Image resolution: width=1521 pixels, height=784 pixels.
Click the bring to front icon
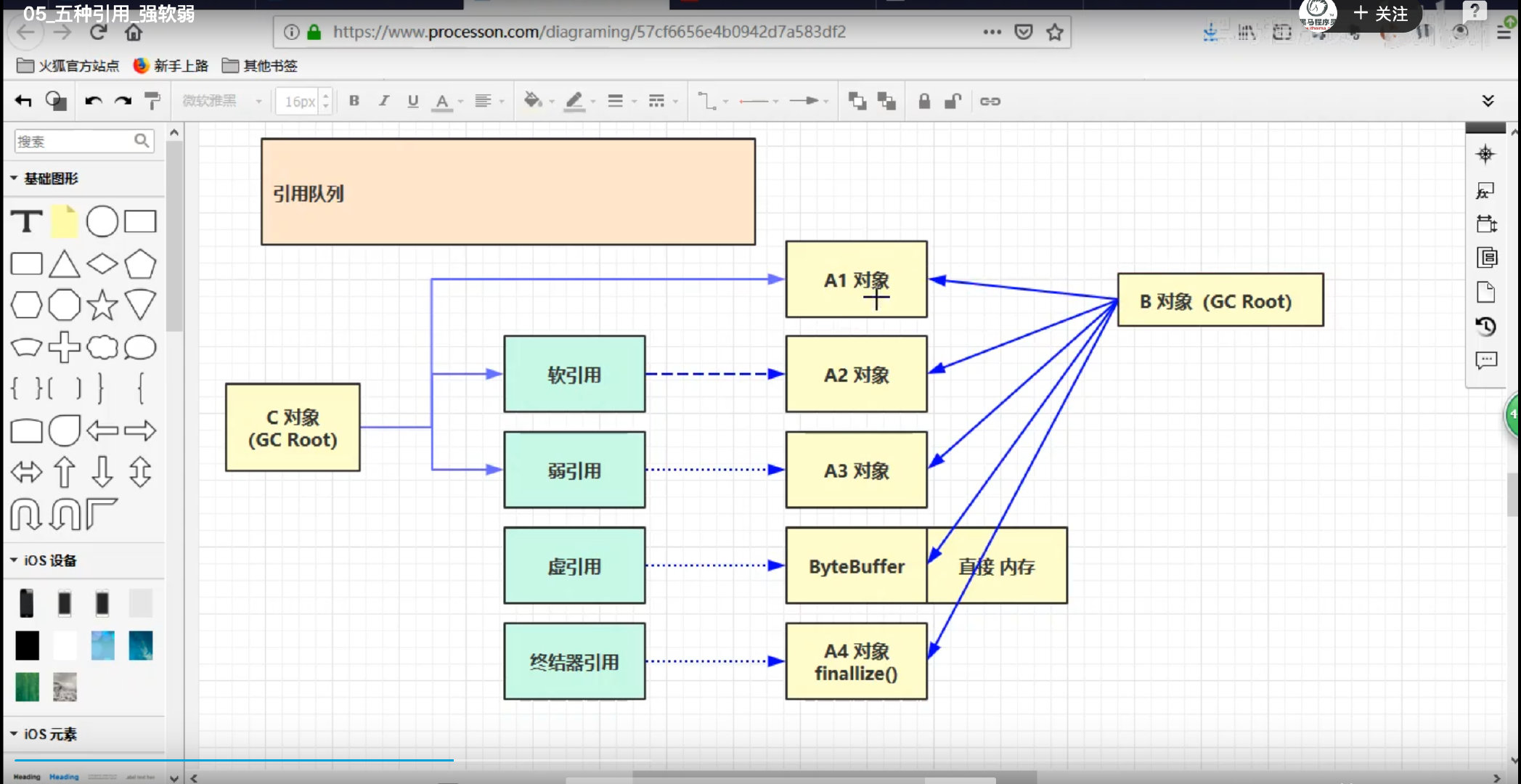pos(857,101)
